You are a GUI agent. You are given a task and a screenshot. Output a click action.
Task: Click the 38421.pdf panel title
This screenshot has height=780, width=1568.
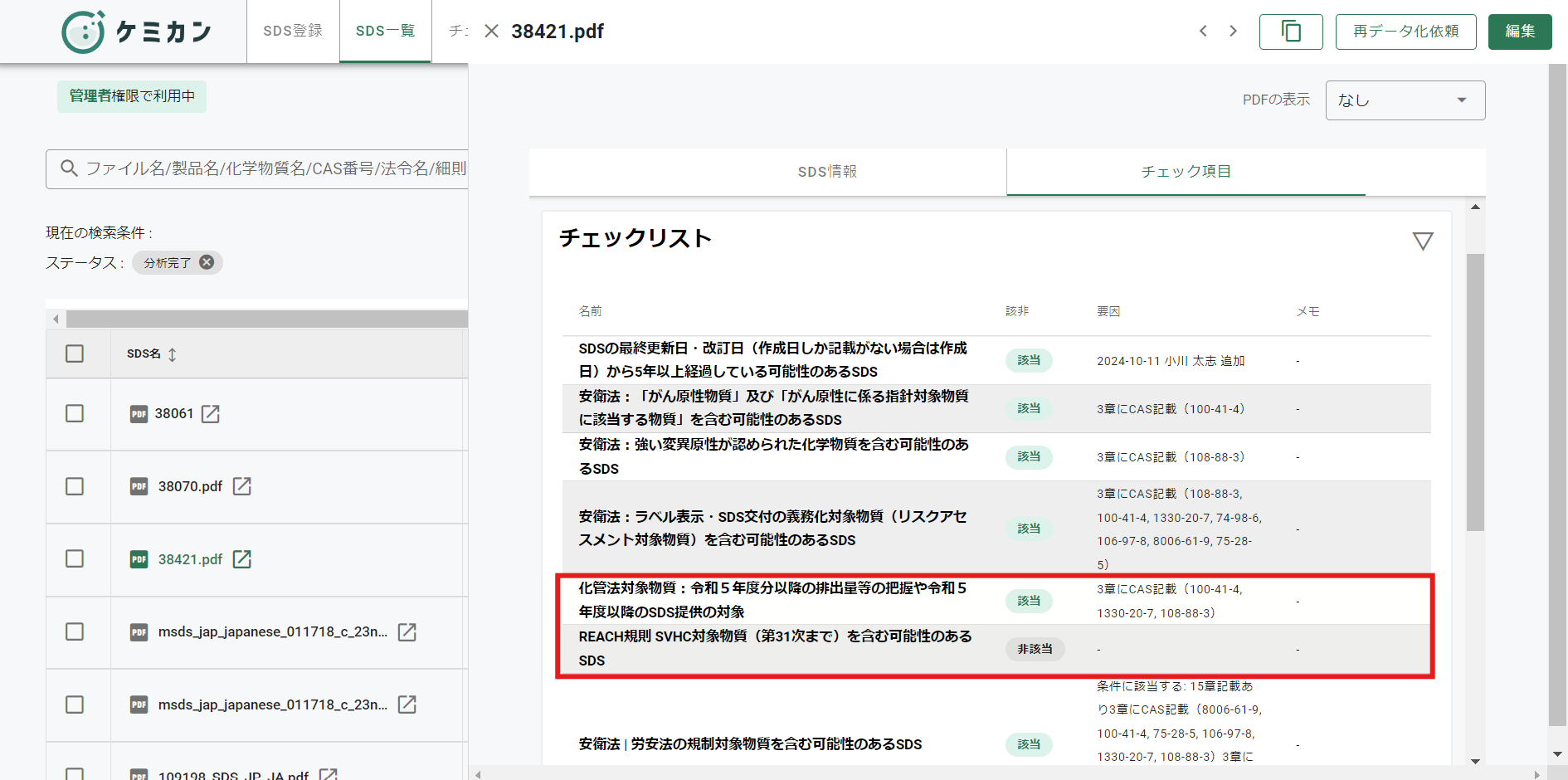558,32
